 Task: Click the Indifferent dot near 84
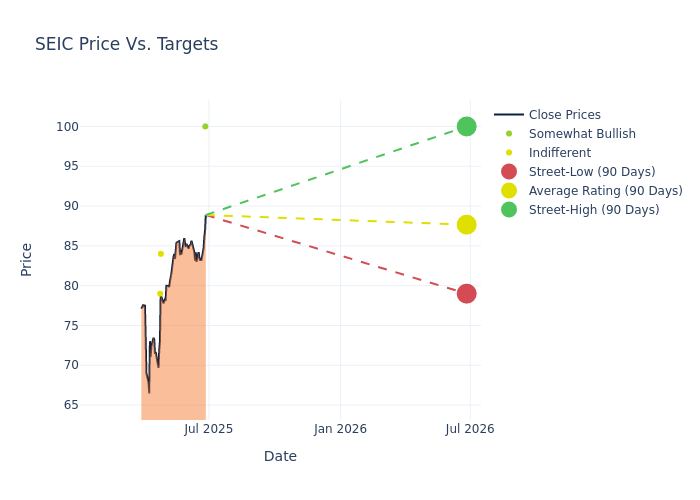160,254
